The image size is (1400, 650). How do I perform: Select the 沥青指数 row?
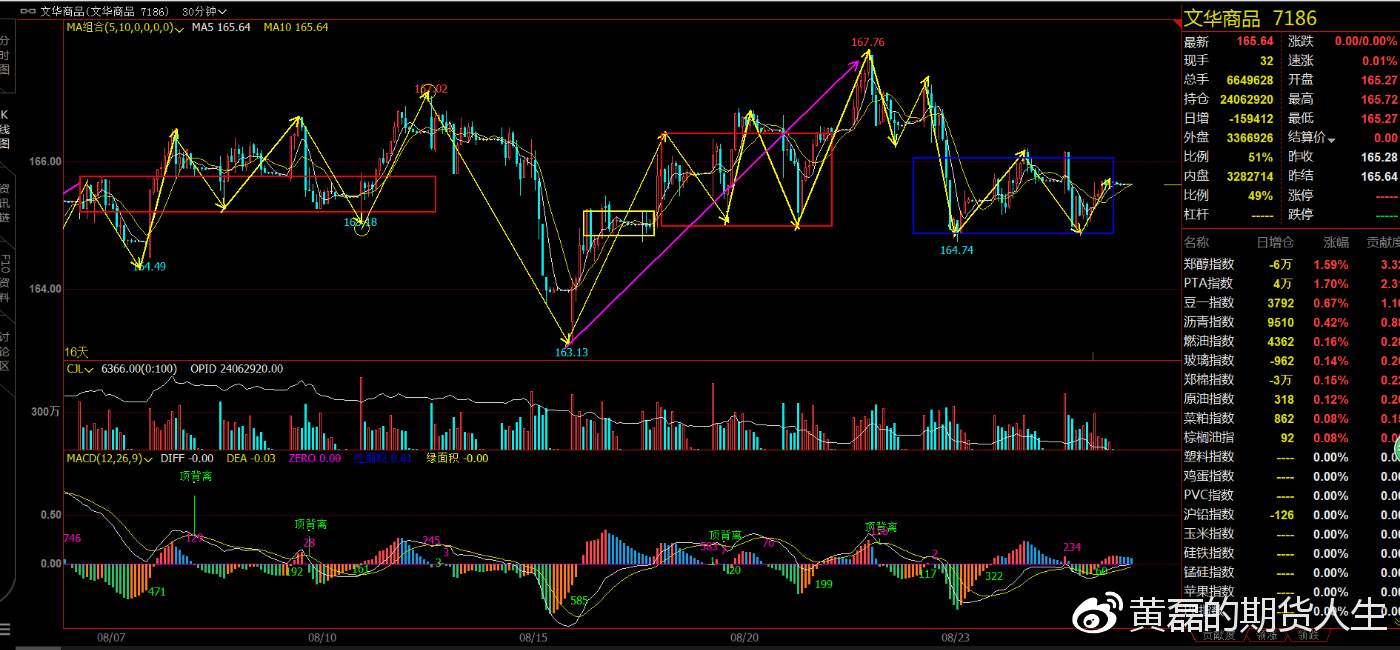pyautogui.click(x=1290, y=322)
